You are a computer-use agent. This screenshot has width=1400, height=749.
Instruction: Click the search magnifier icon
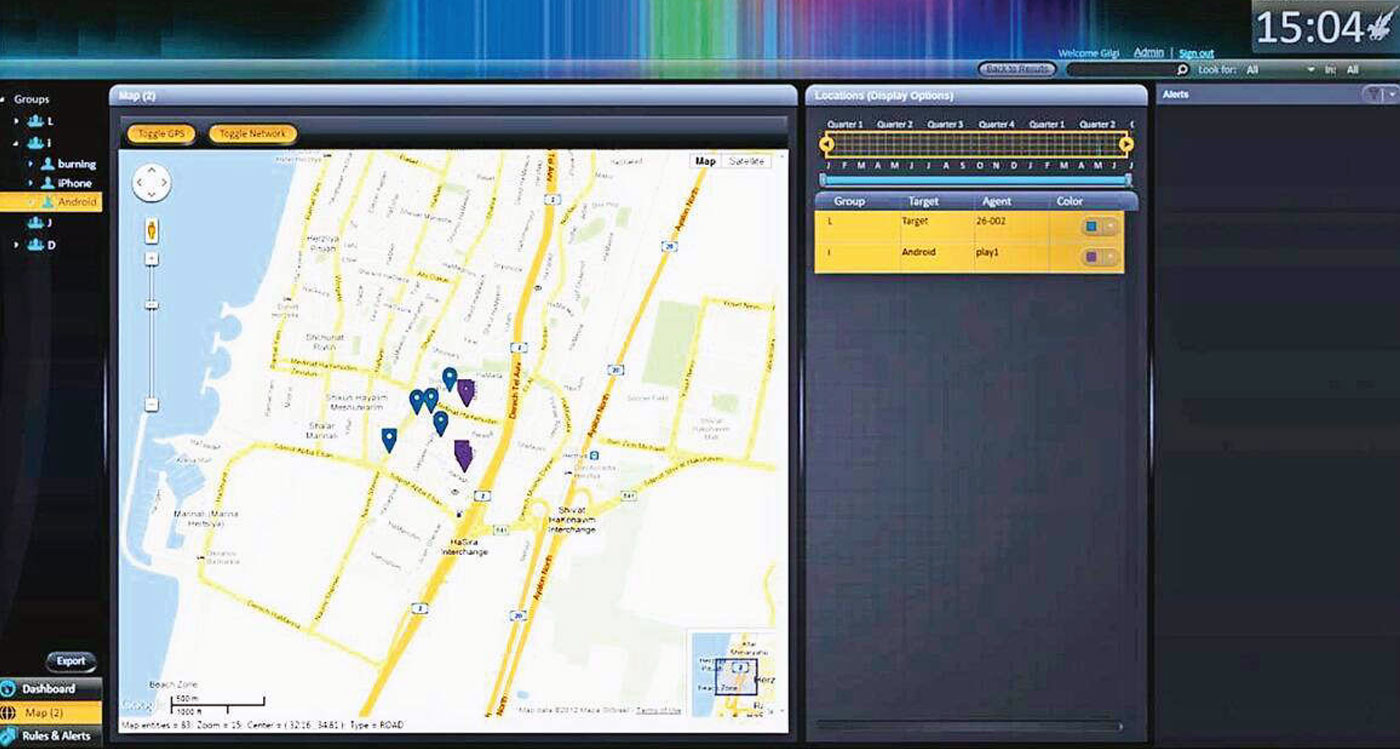(x=1182, y=69)
